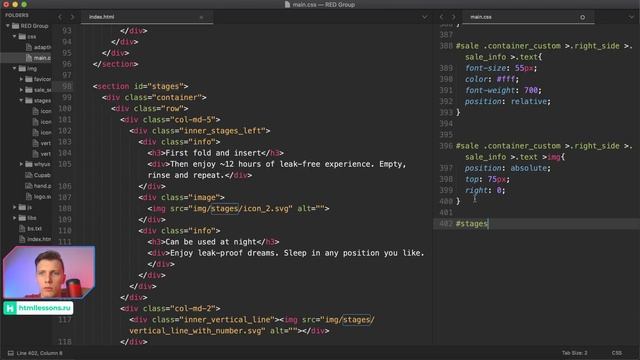Go forward in the right pane tab navigation
The width and height of the screenshot is (640, 360).
[453, 17]
